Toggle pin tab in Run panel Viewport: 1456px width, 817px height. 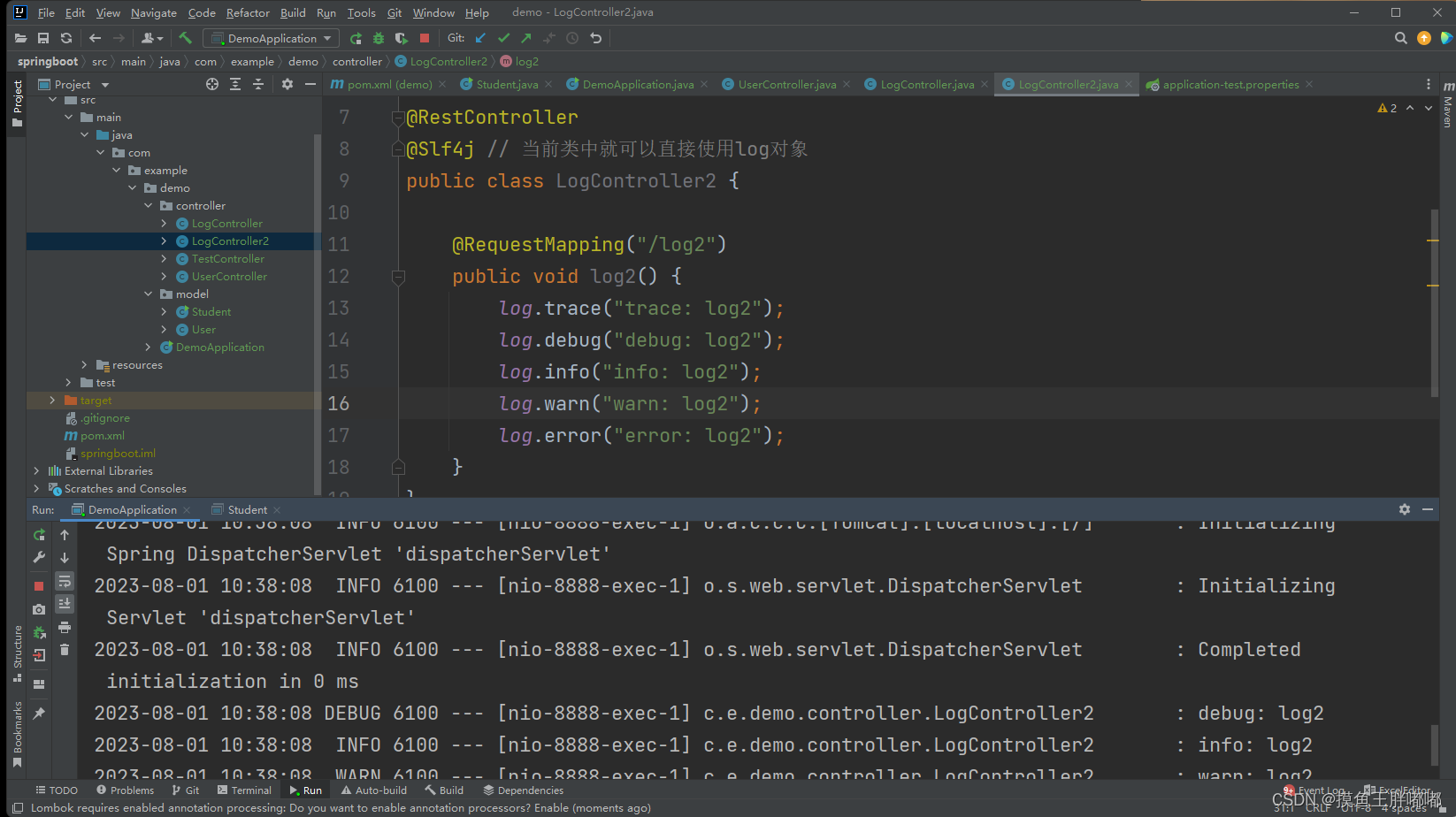pyautogui.click(x=39, y=714)
